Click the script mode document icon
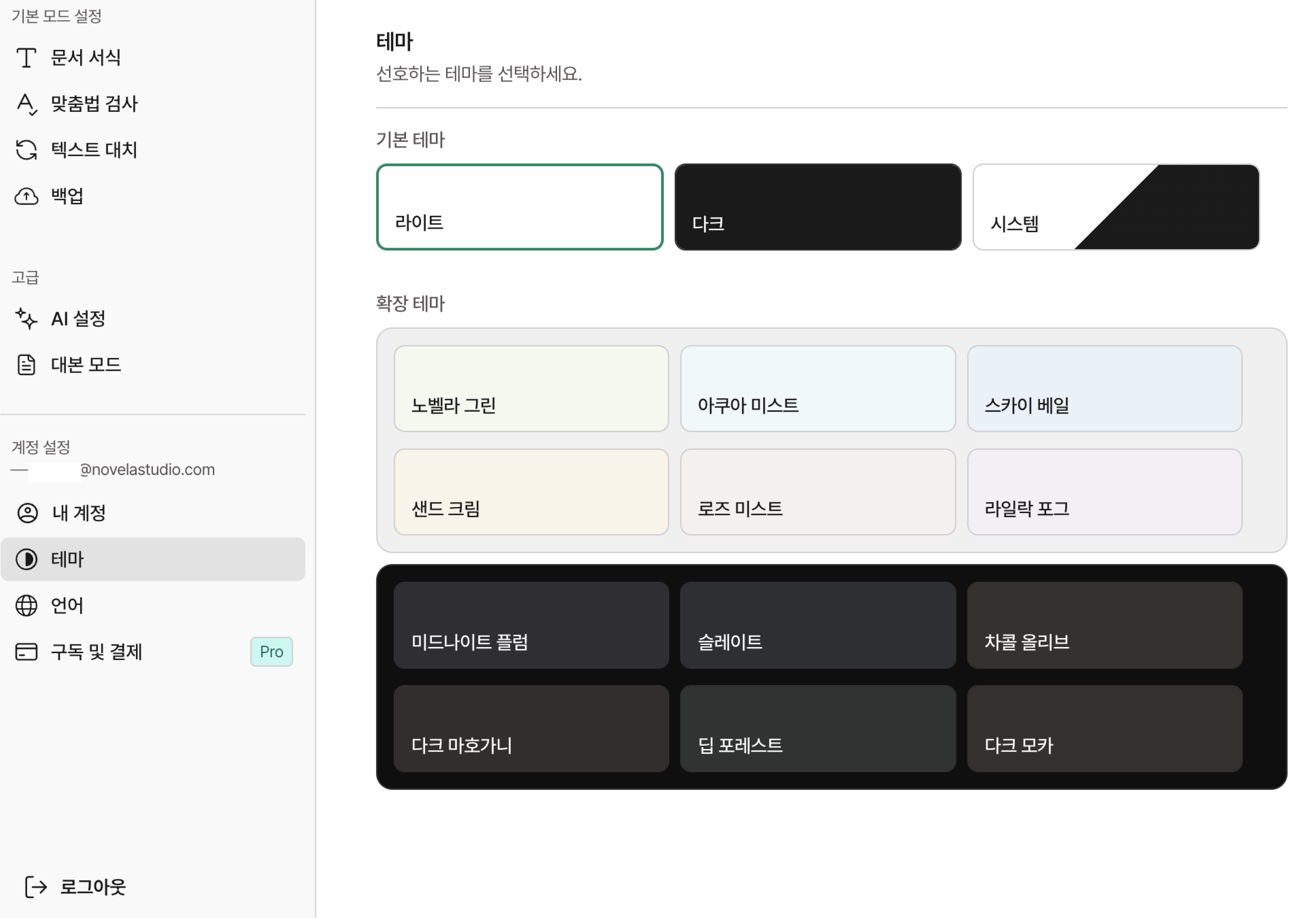 coord(26,365)
